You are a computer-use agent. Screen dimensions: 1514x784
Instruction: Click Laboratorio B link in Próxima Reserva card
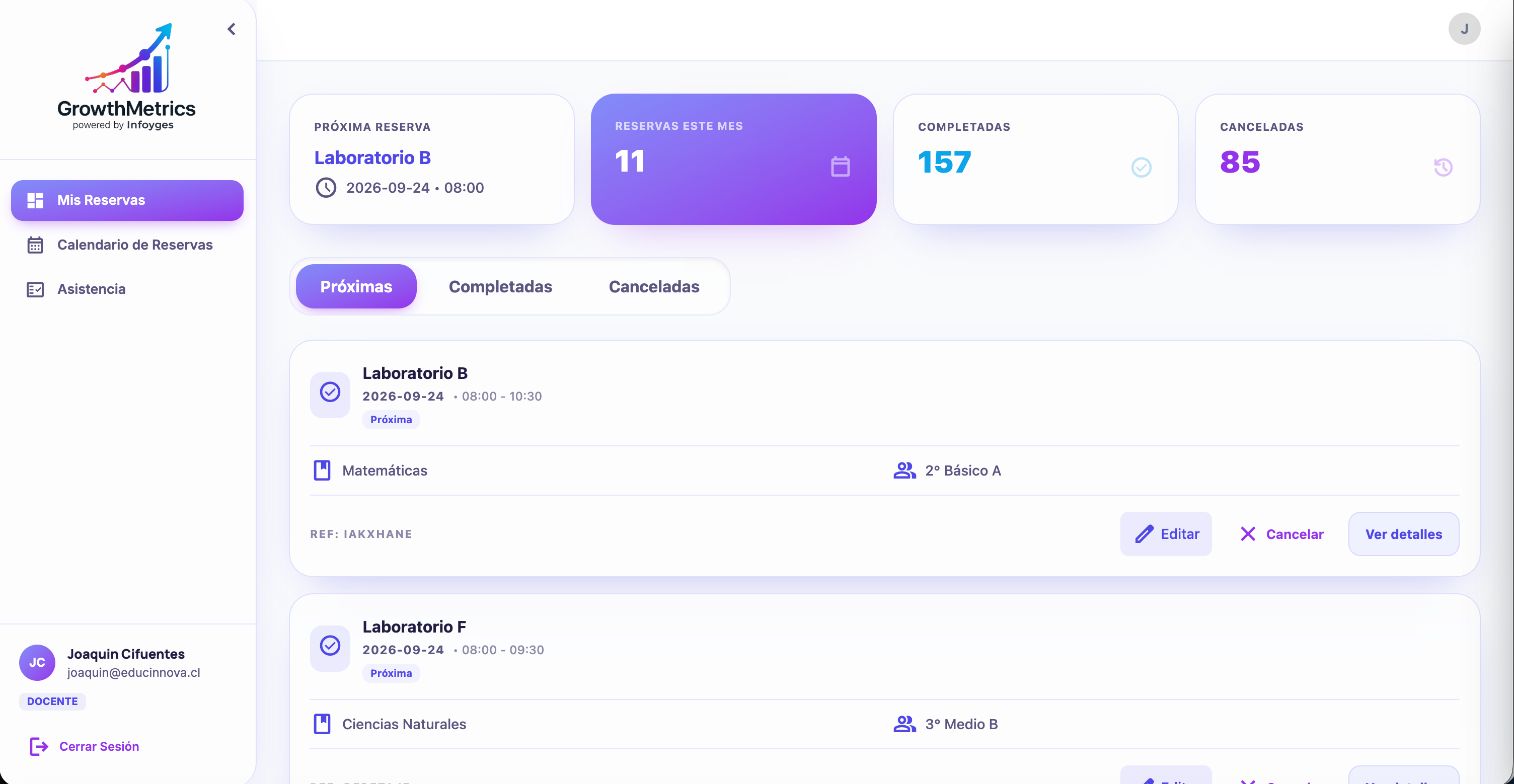372,158
